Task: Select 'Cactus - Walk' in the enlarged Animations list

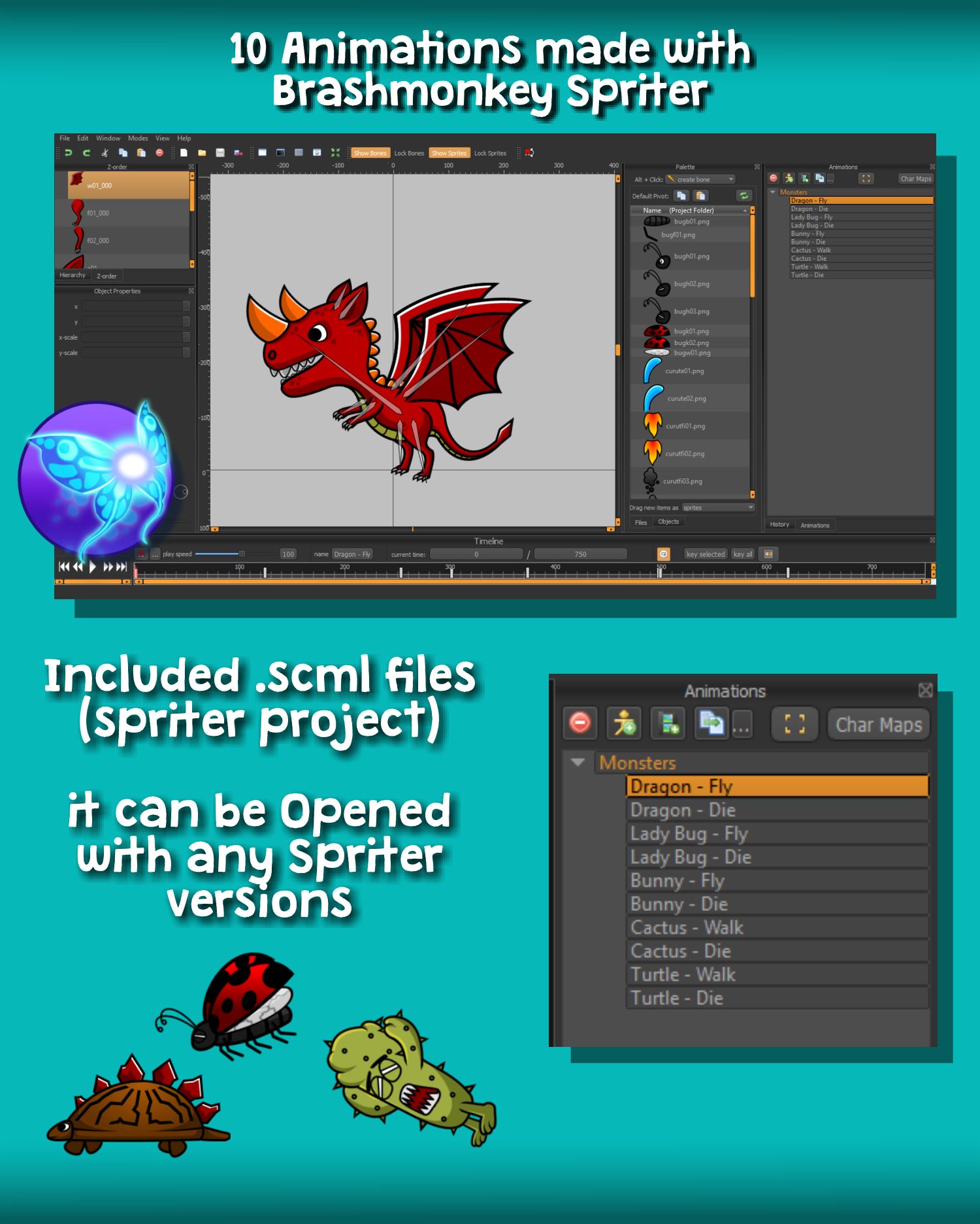Action: [777, 927]
